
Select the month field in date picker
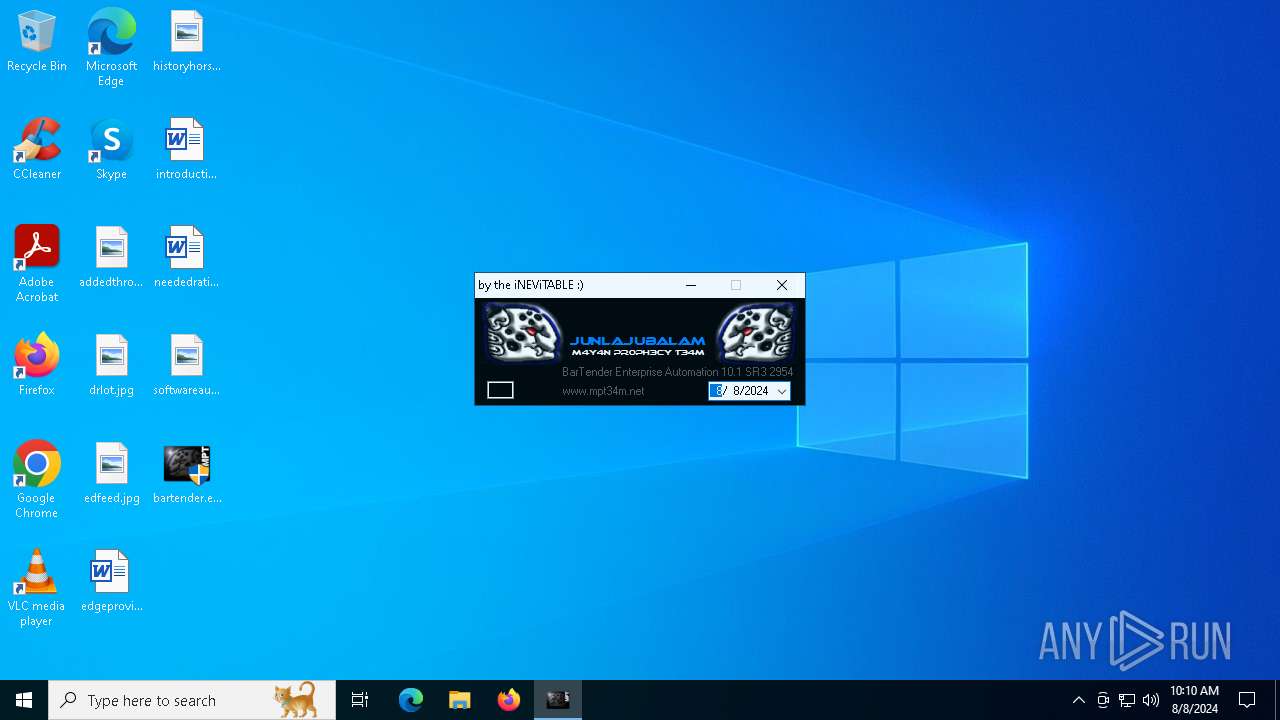click(716, 391)
